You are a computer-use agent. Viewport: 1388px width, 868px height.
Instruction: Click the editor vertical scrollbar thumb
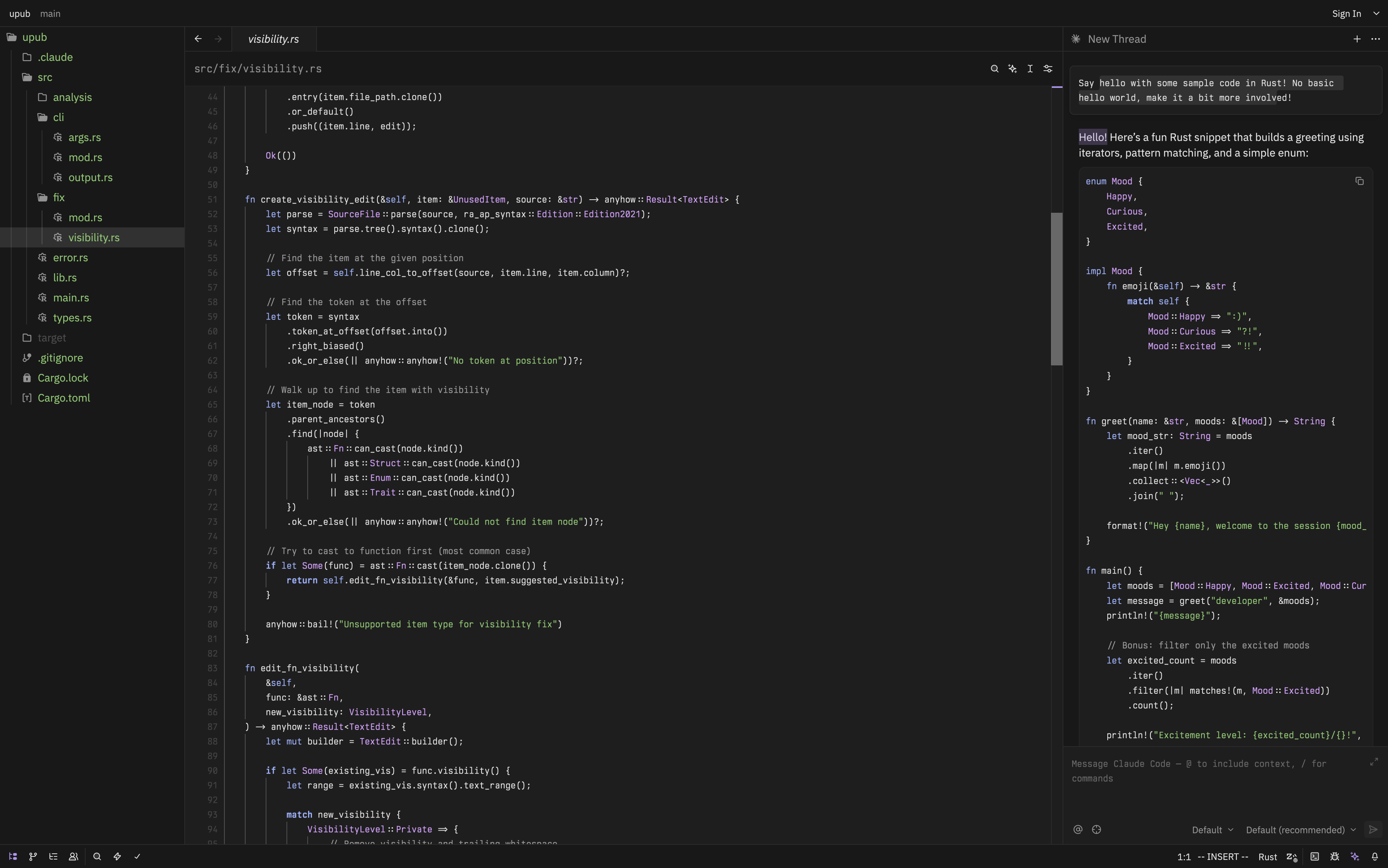[1057, 289]
